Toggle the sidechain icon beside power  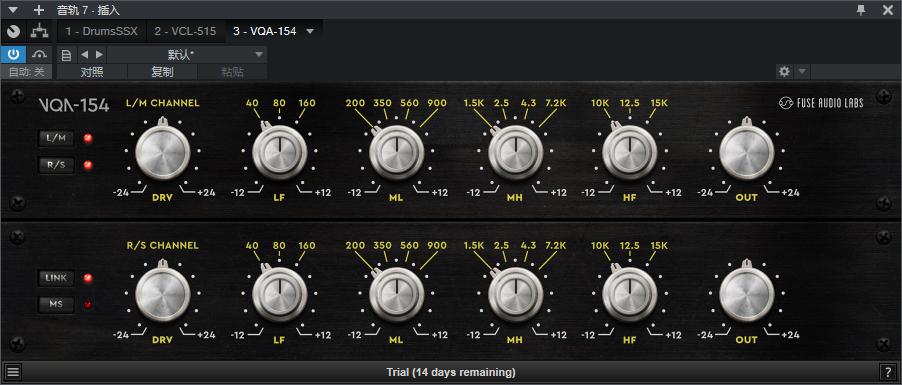tap(39, 55)
